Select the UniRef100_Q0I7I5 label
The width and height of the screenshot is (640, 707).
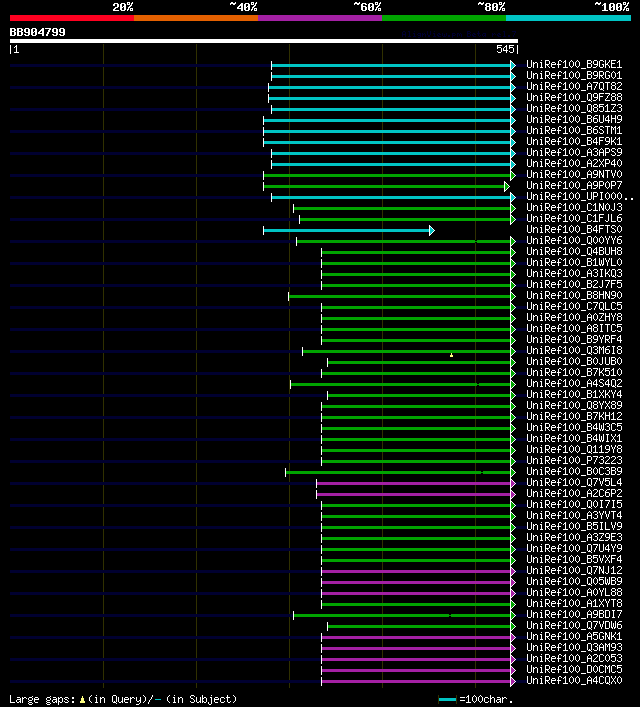pyautogui.click(x=574, y=505)
